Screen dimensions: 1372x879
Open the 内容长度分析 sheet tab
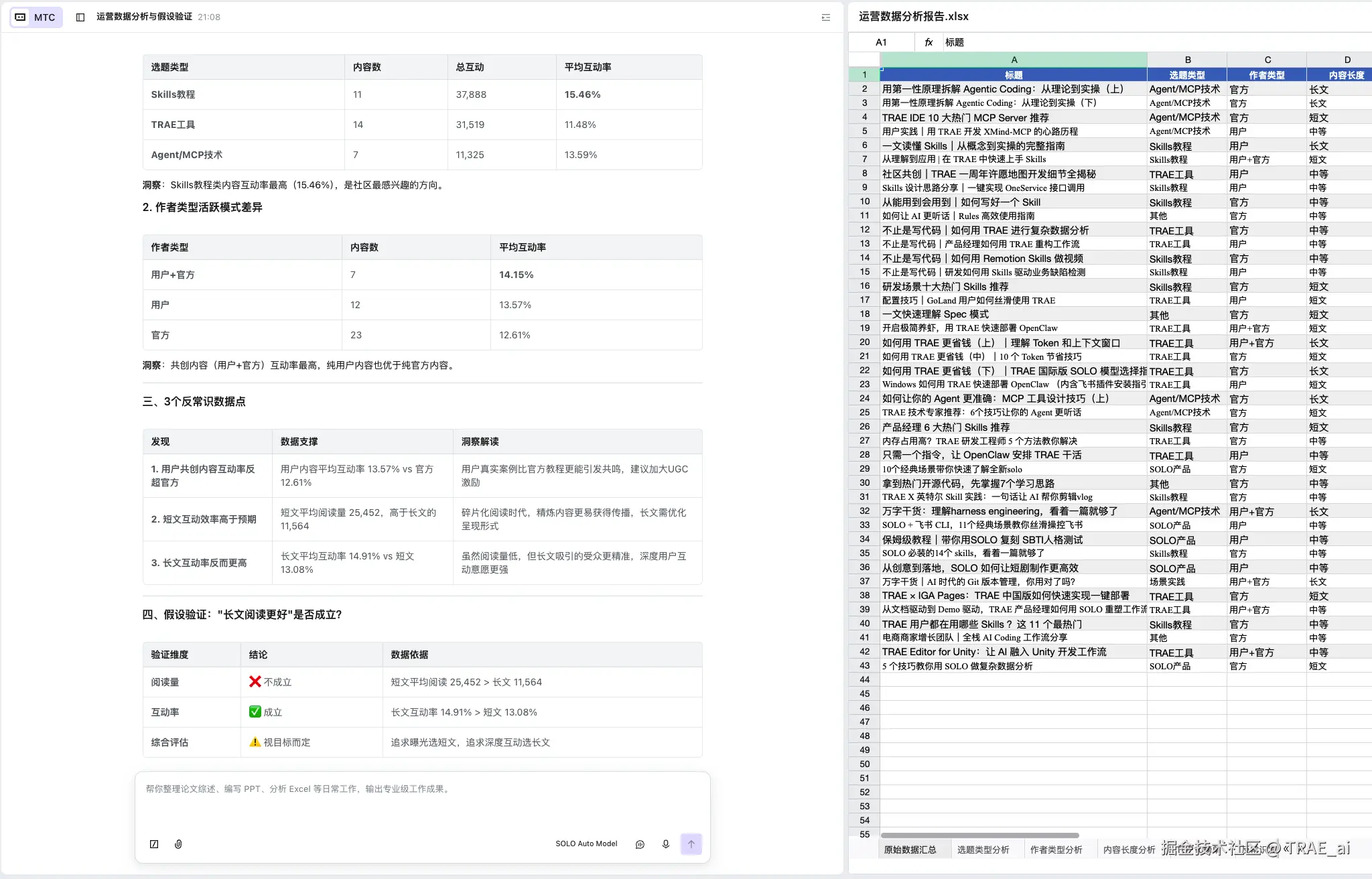click(1129, 850)
